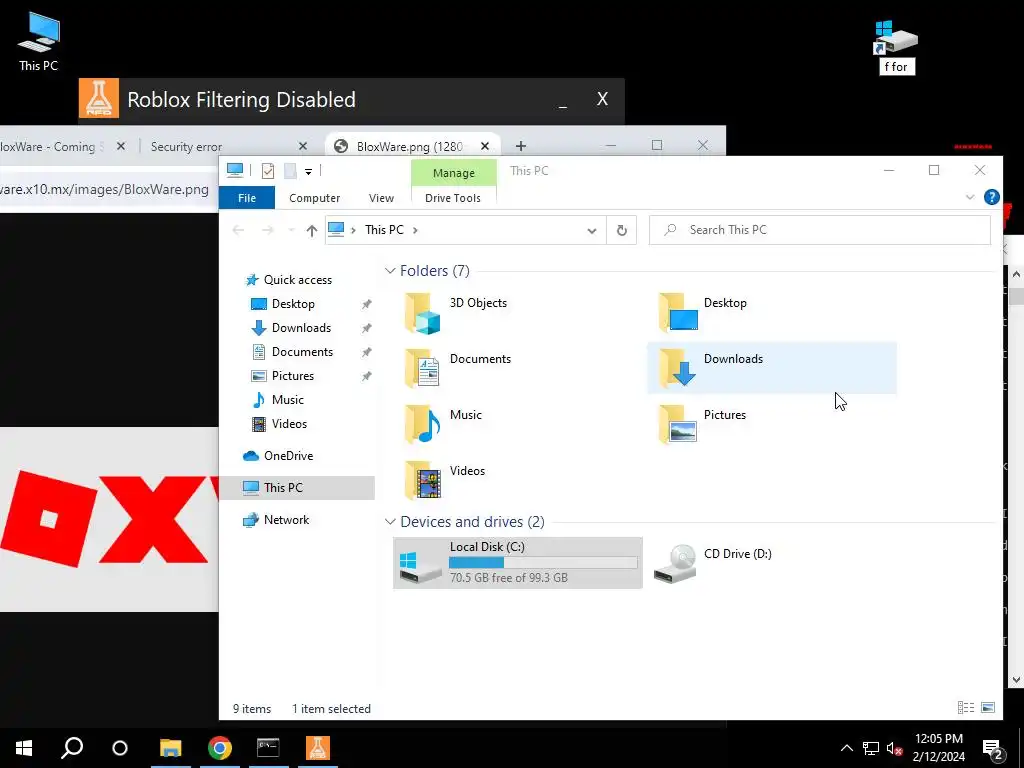Select the Downloads folder in Folders group

[x=771, y=368]
